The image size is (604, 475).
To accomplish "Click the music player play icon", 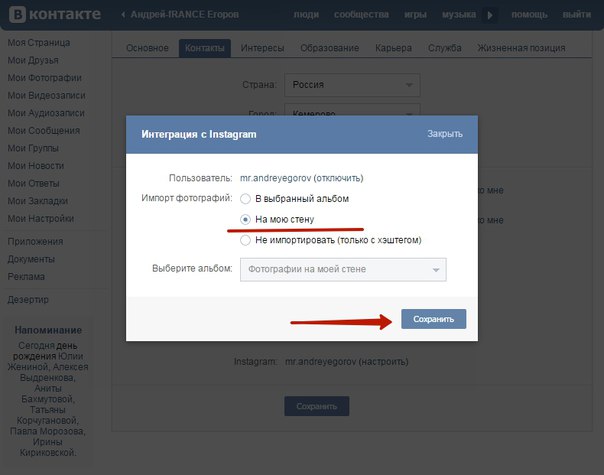I will [x=490, y=15].
